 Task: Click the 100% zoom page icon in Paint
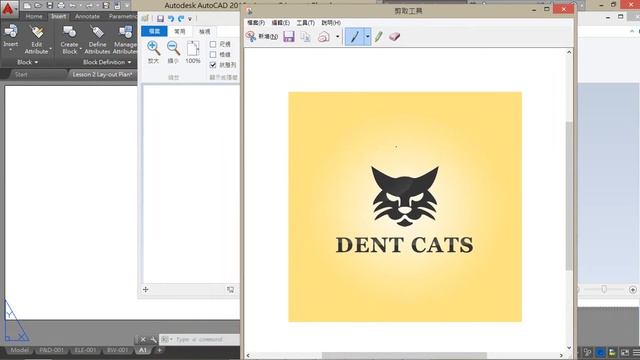pyautogui.click(x=193, y=49)
